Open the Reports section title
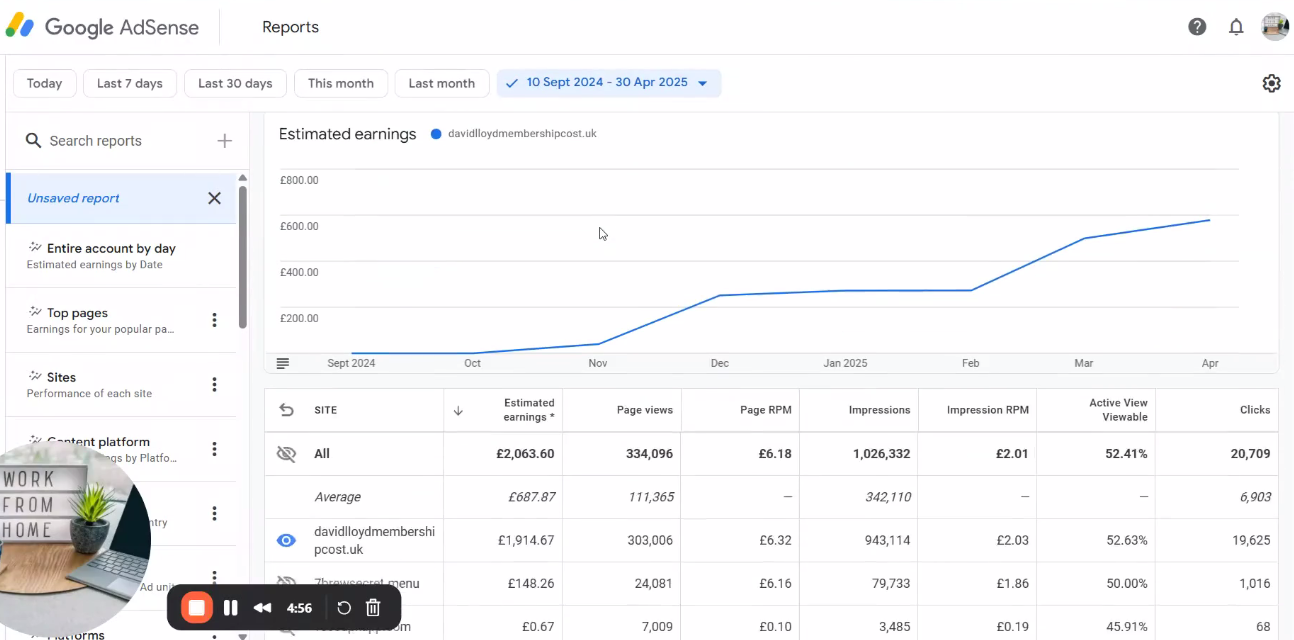Image resolution: width=1294 pixels, height=640 pixels. click(x=290, y=27)
